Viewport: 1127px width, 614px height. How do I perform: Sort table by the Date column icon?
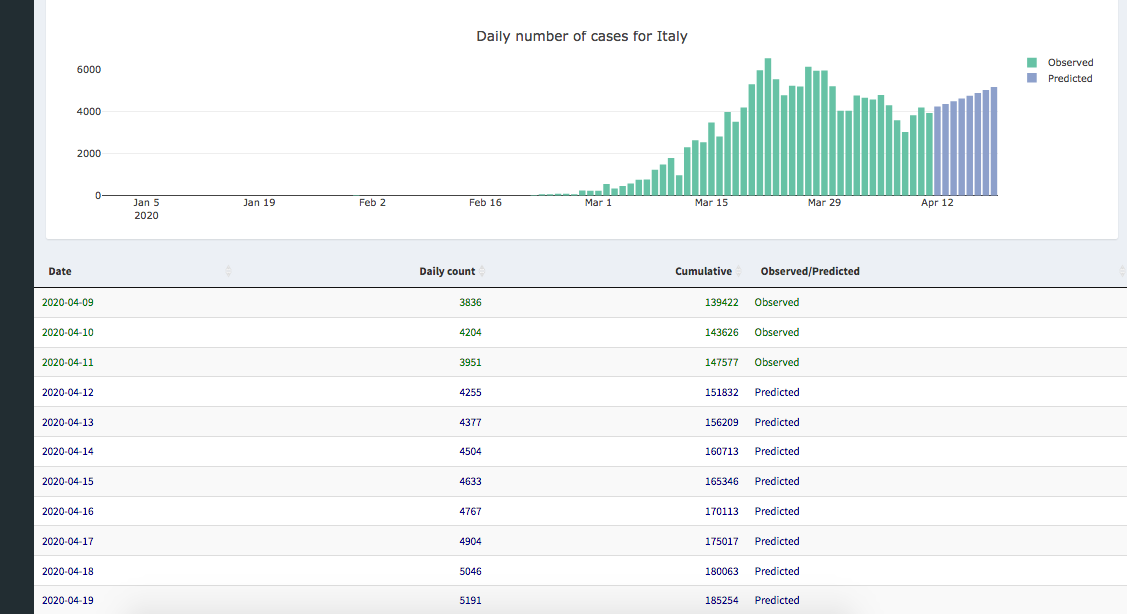[229, 271]
